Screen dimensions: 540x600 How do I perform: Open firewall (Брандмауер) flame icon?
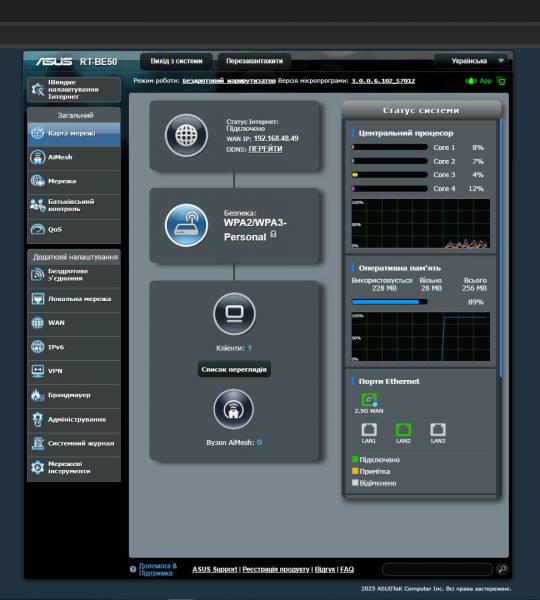pyautogui.click(x=38, y=395)
